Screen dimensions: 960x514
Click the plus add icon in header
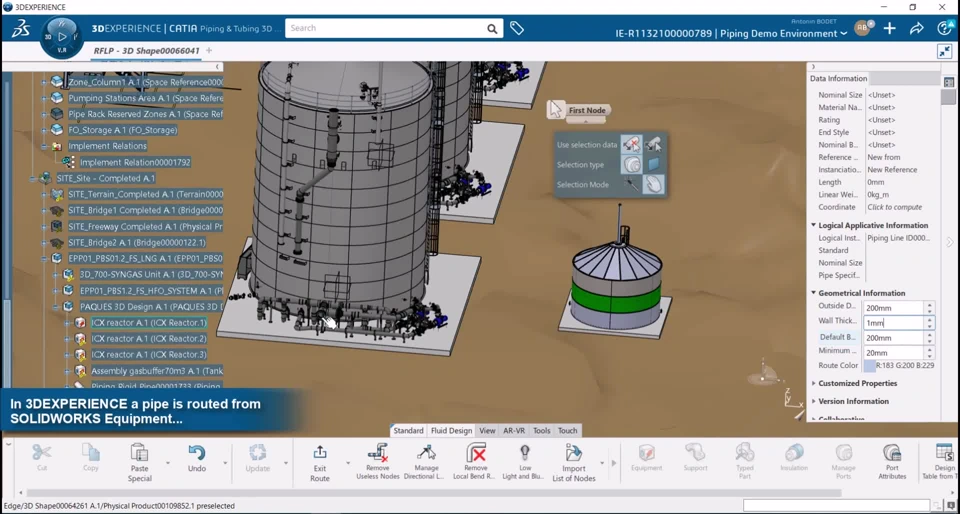tap(890, 28)
